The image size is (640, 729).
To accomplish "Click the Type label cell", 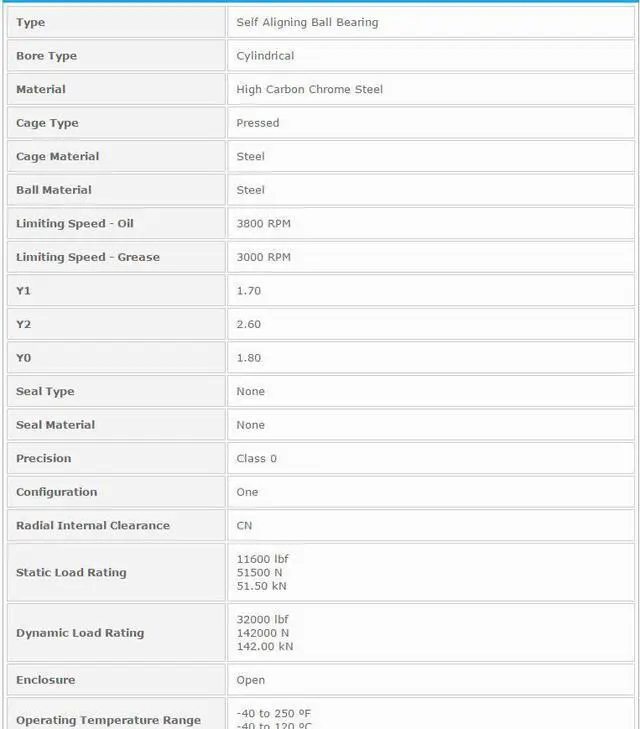I will pos(116,22).
